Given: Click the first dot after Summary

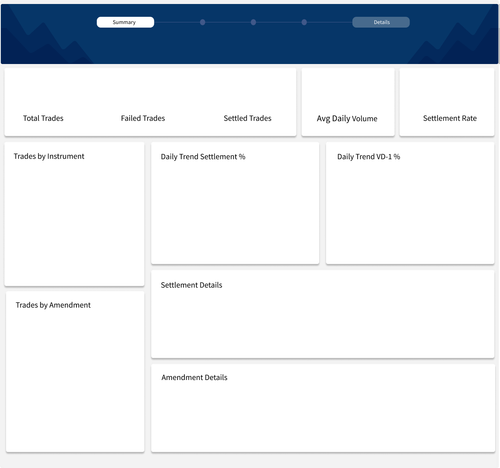Looking at the screenshot, I should coord(202,22).
